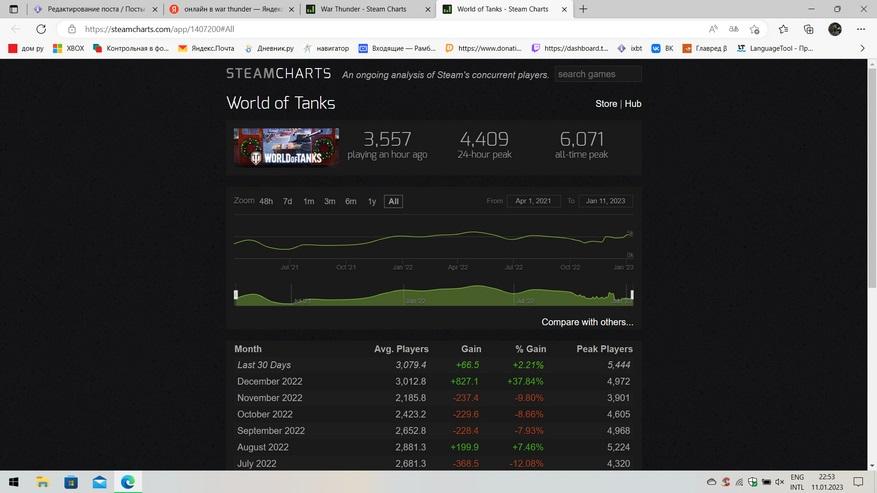Image resolution: width=877 pixels, height=493 pixels.
Task: Grab the left chart navigator handle
Action: [x=236, y=295]
